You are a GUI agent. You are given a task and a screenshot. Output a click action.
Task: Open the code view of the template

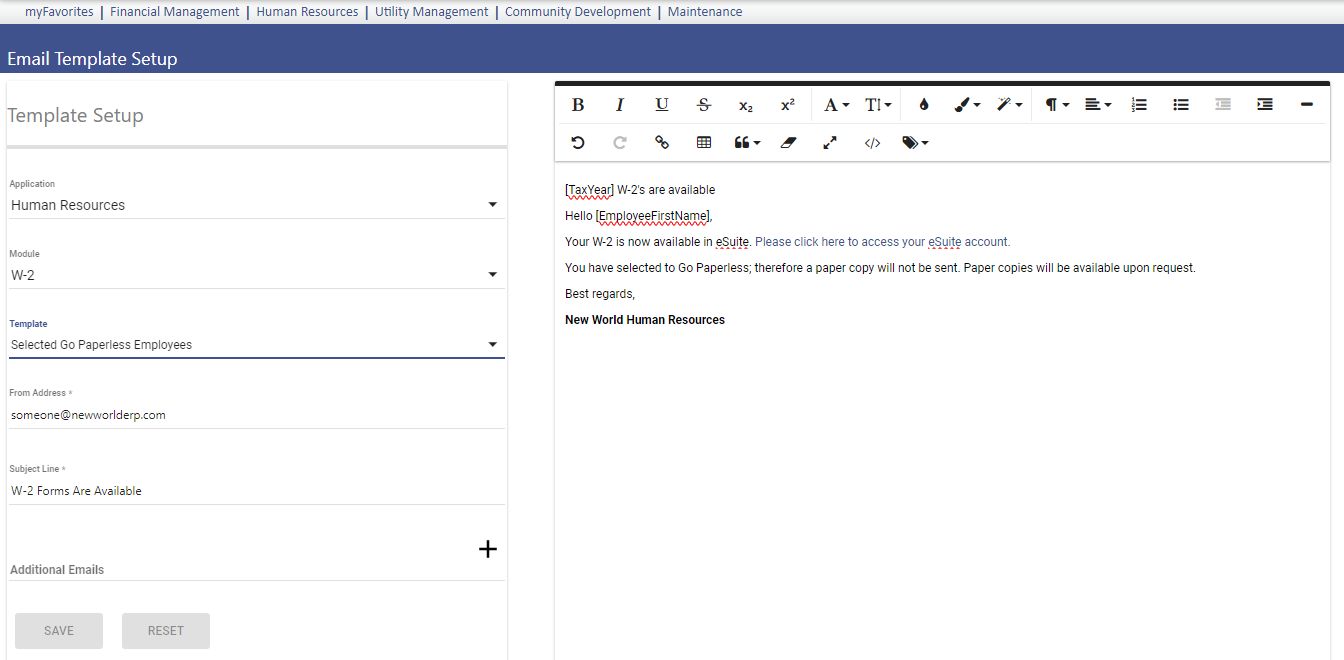pos(871,142)
